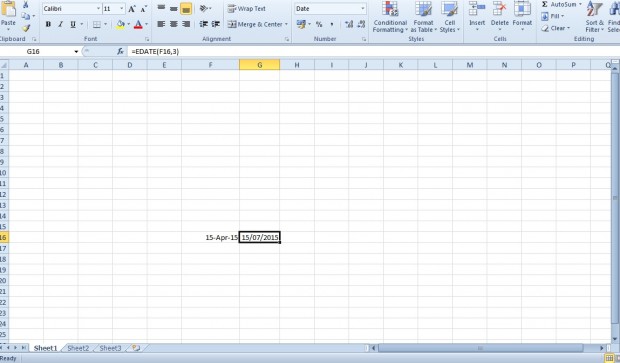Screen dimensions: 620x363
Task: Click the Merge & Center button
Action: click(x=257, y=25)
